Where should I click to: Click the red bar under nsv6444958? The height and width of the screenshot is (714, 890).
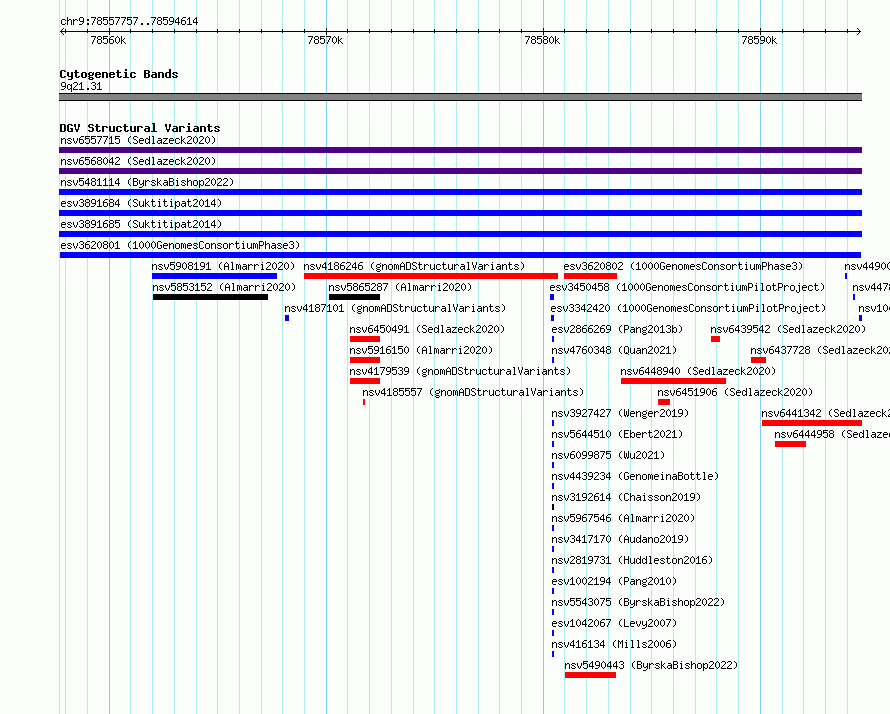[790, 444]
